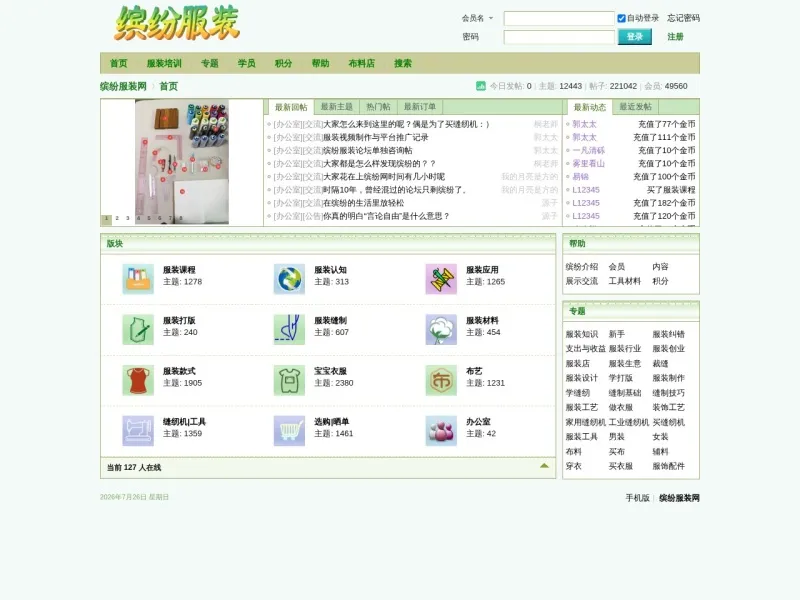
Task: Open the 工具材料 help link
Action: (x=624, y=281)
